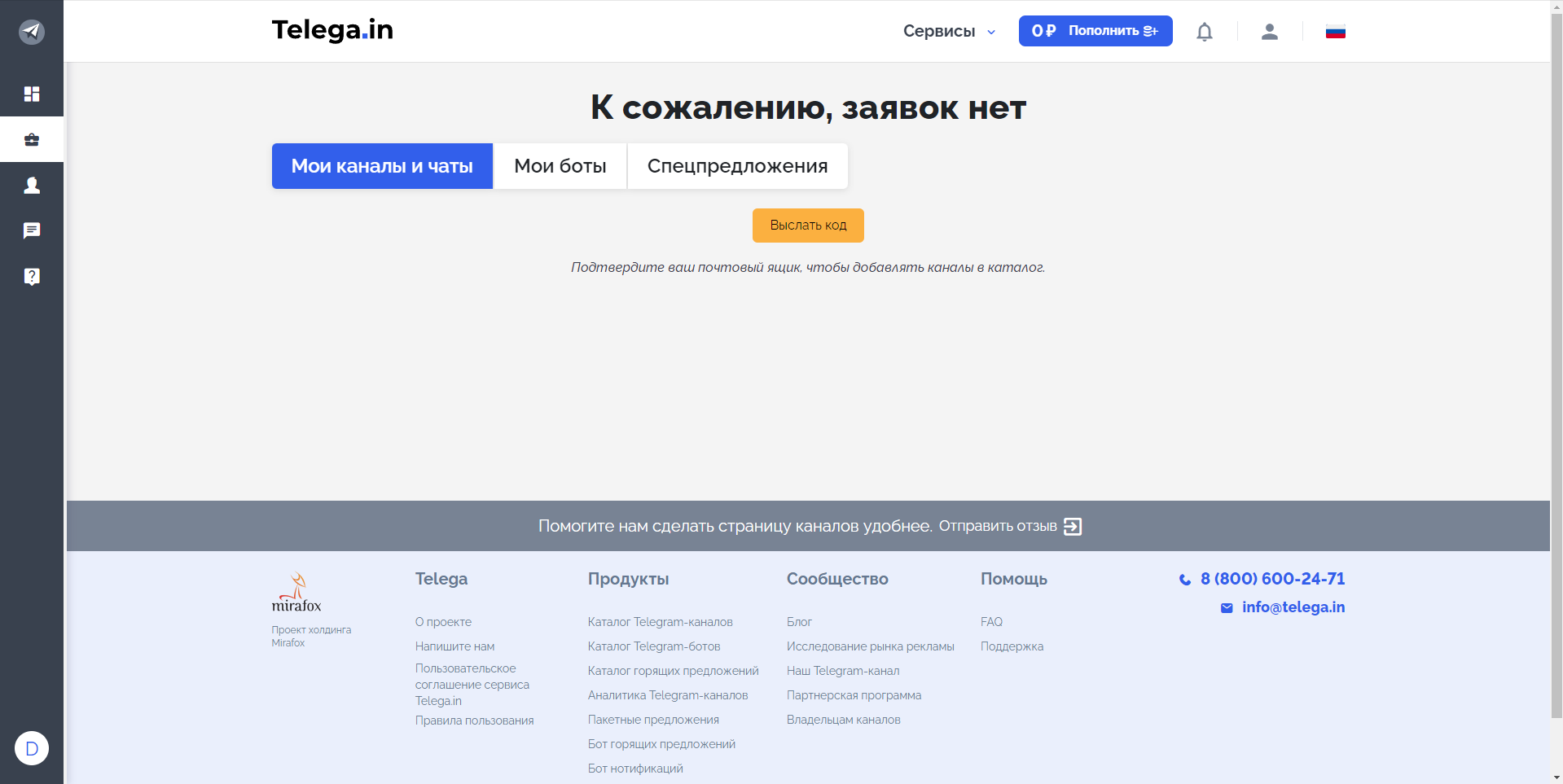Open Владельцам каналов link
The width and height of the screenshot is (1563, 784).
tap(843, 720)
